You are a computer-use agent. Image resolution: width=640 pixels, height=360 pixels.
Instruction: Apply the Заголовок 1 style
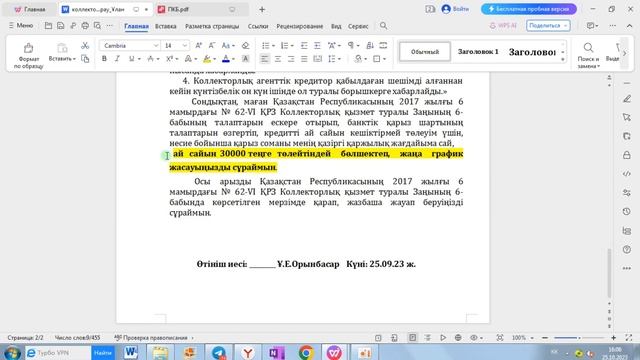[478, 52]
